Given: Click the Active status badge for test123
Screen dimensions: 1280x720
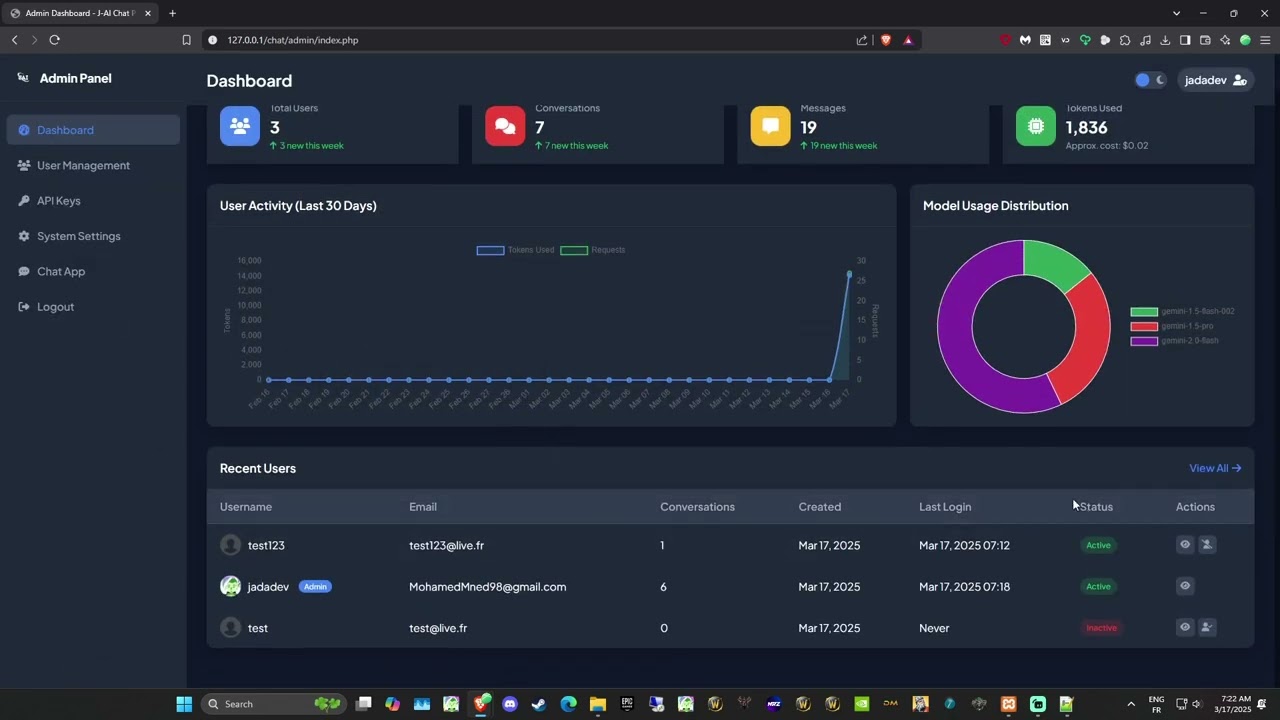Looking at the screenshot, I should point(1098,545).
